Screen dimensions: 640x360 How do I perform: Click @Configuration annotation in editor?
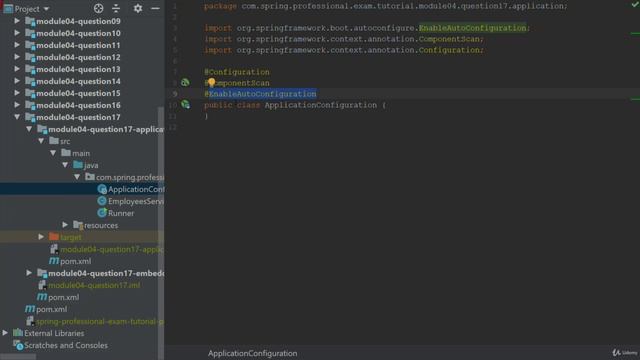point(237,72)
